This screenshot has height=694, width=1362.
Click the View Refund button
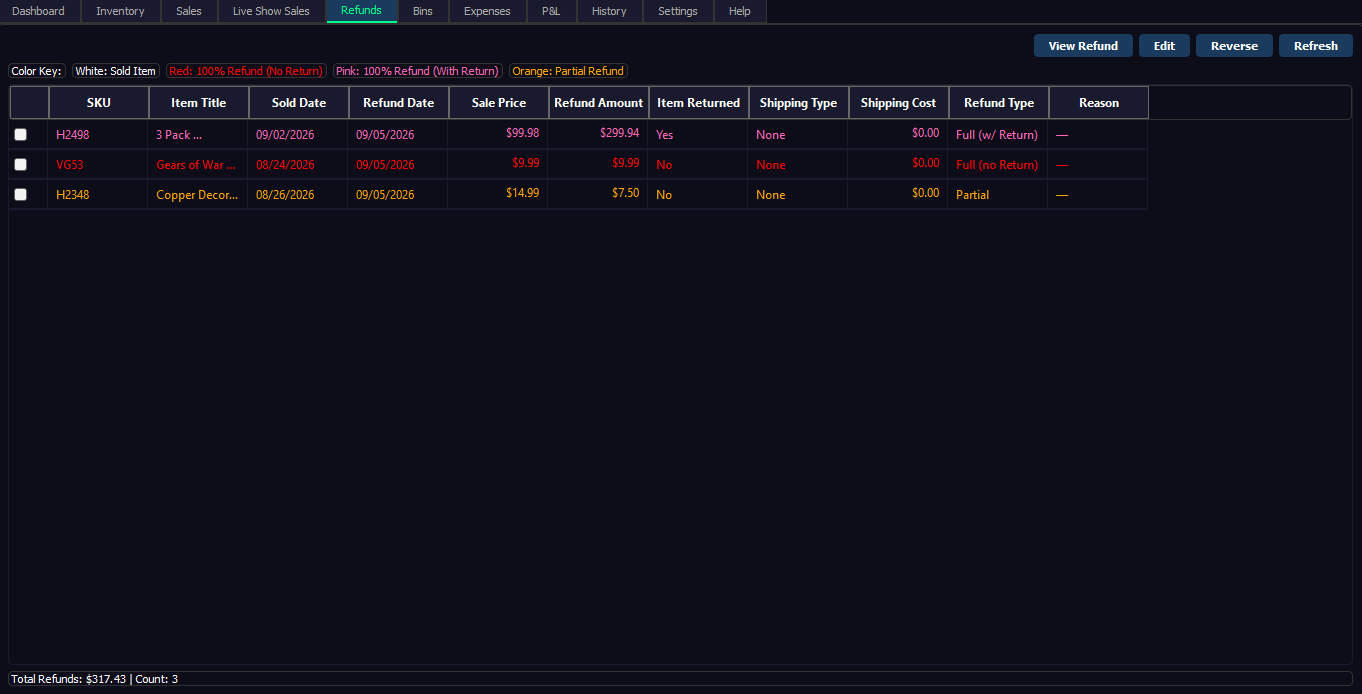[1083, 46]
